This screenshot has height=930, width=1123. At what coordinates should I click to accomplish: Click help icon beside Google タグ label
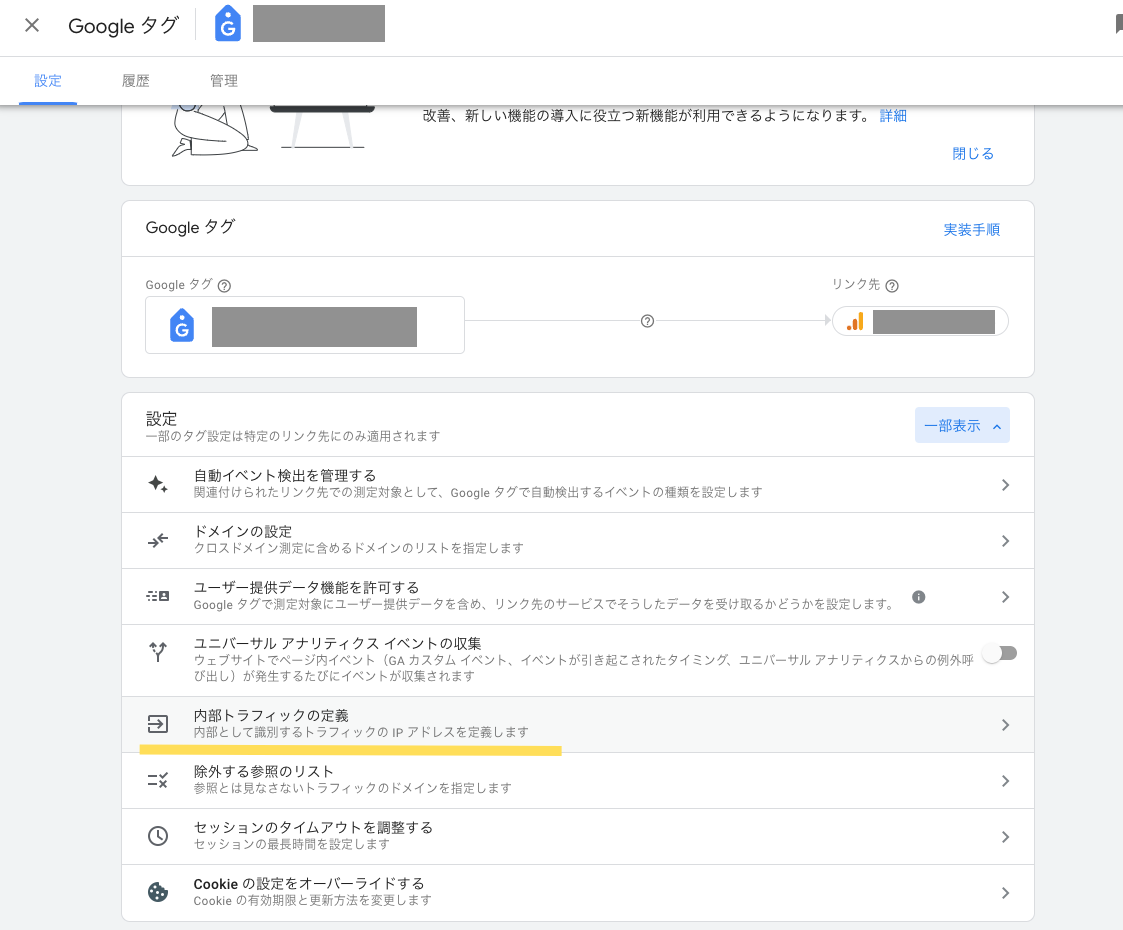point(224,286)
